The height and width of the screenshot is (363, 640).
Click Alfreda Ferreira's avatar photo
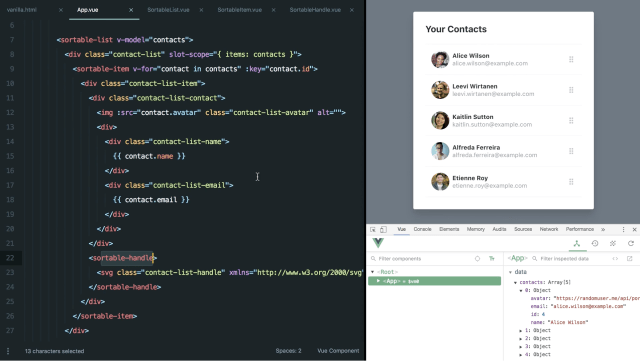pos(440,151)
